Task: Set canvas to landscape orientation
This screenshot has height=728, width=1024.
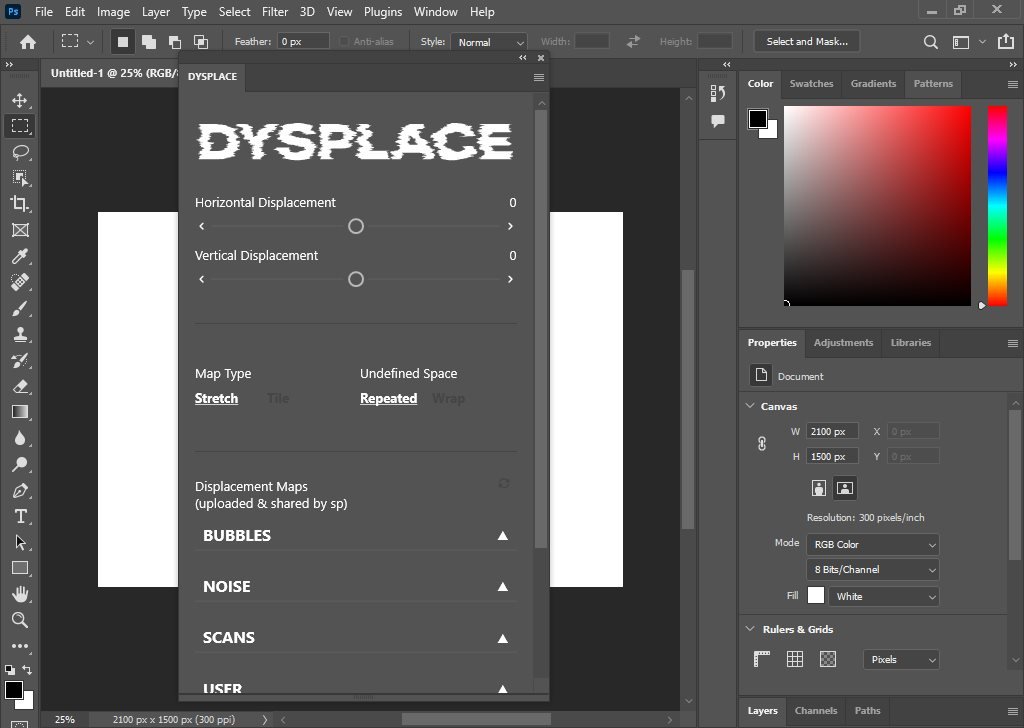Action: click(845, 488)
